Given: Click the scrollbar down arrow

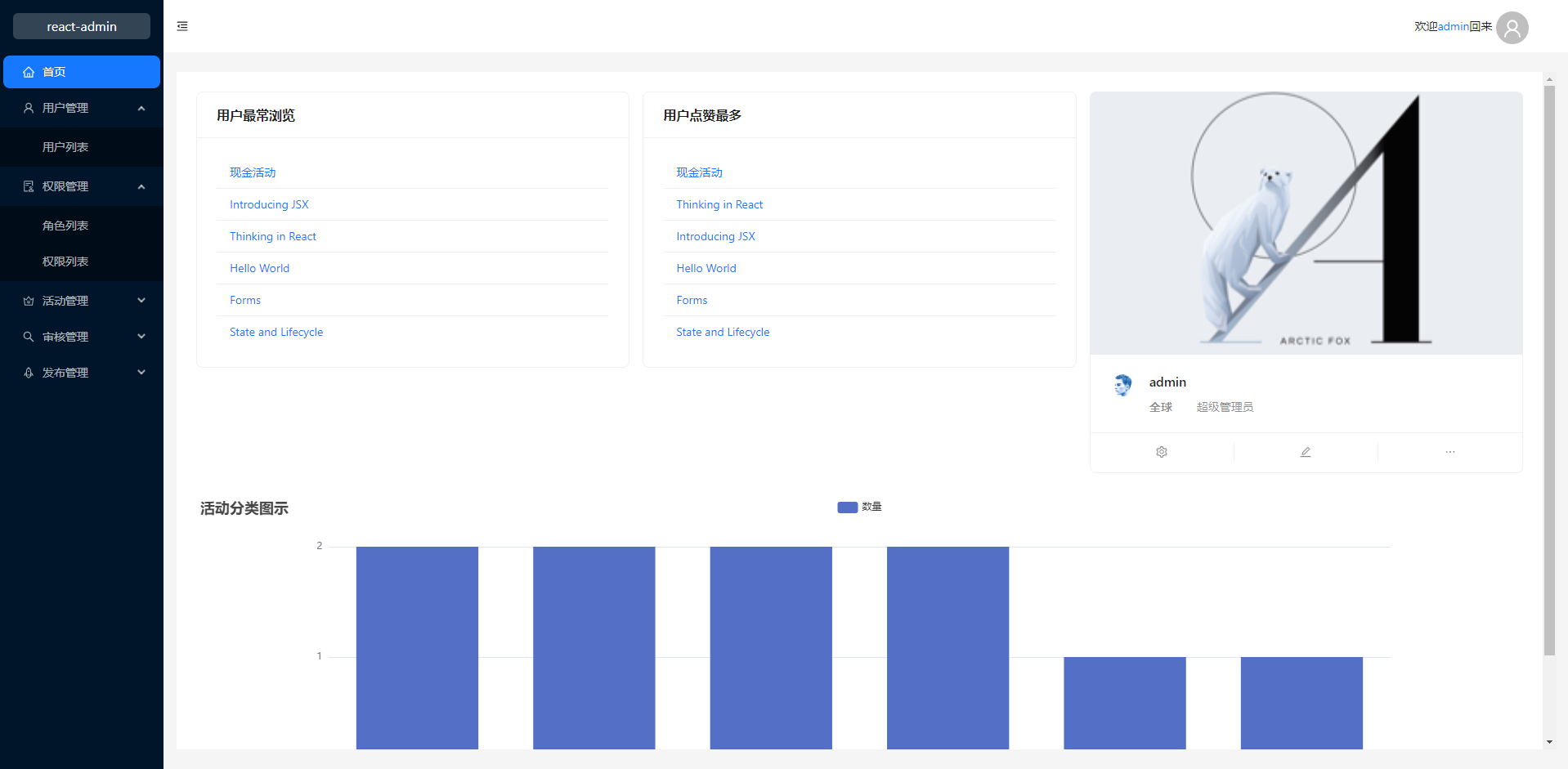Looking at the screenshot, I should click(1549, 742).
